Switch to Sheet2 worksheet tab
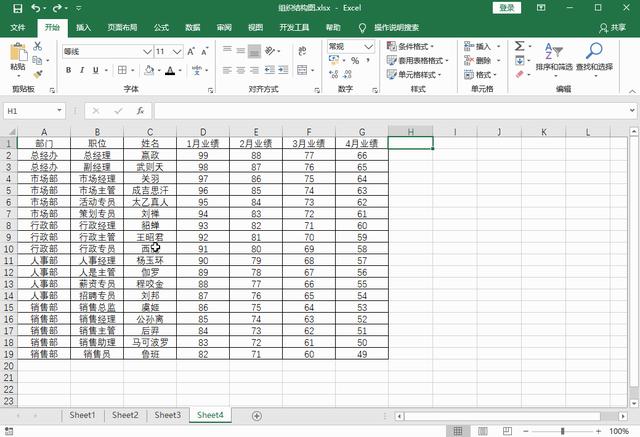 click(125, 415)
